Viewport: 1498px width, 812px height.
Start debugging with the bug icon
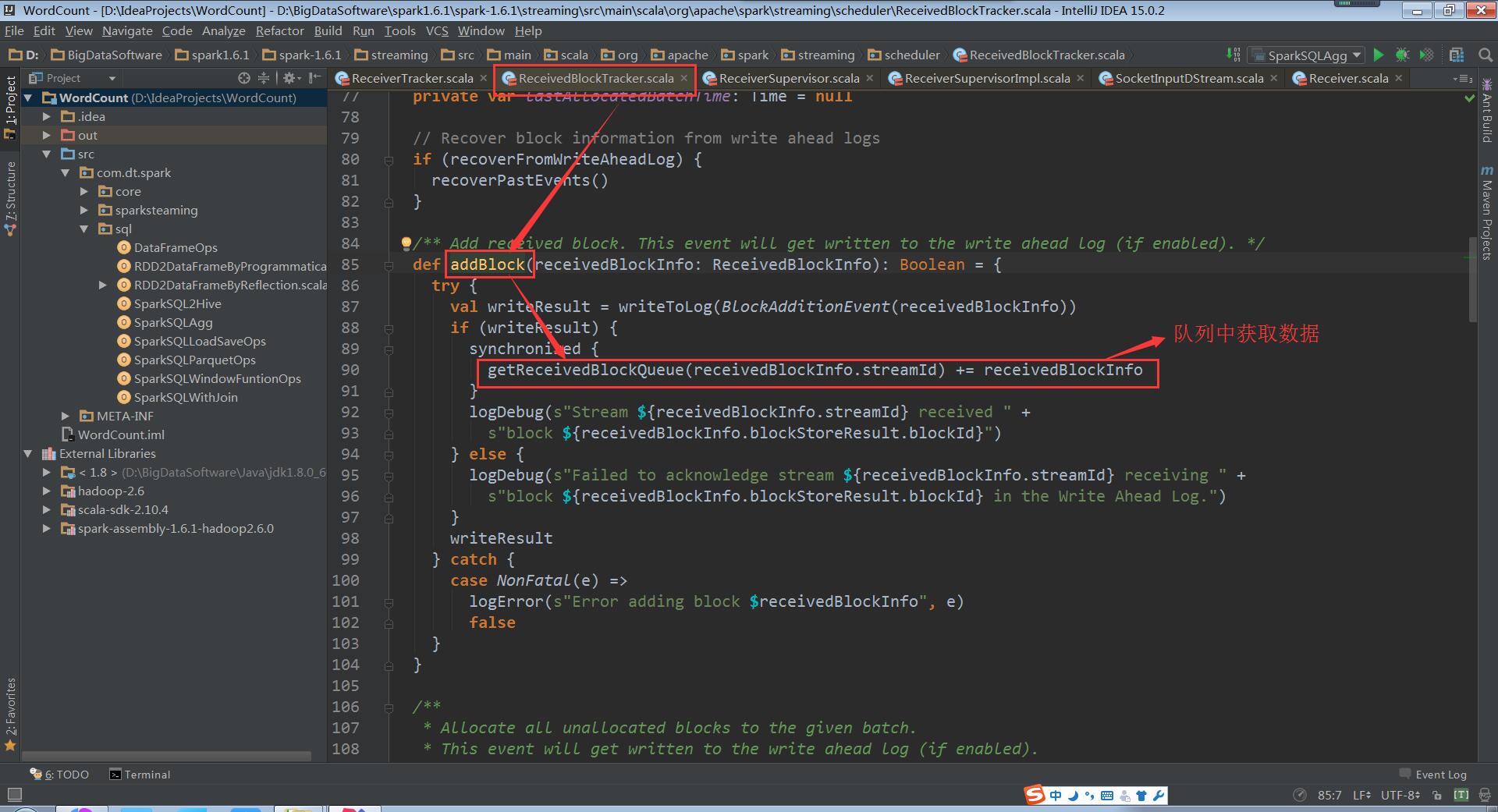pyautogui.click(x=1402, y=55)
